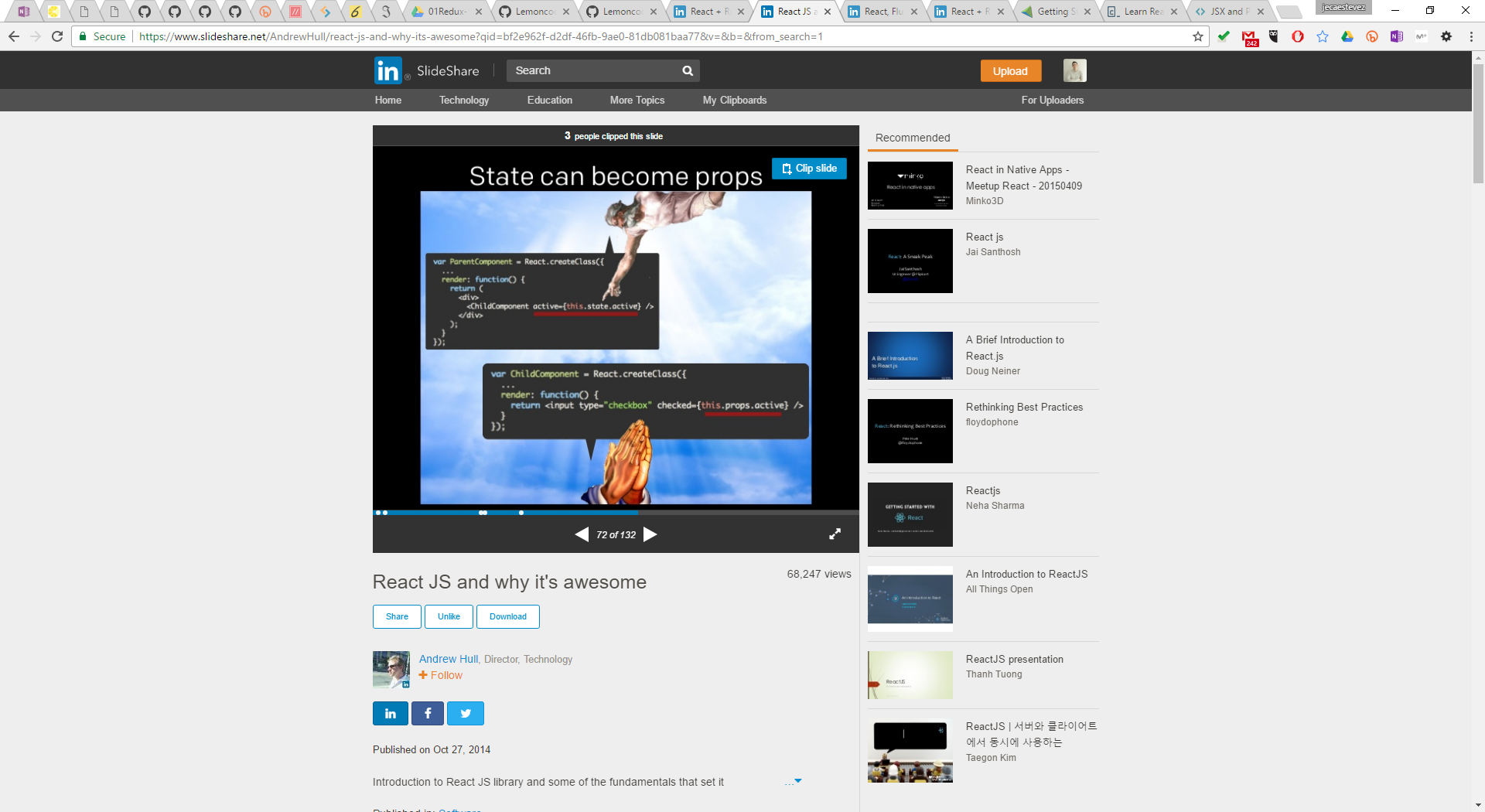The image size is (1485, 812).
Task: Open the user profile avatar menu
Action: pyautogui.click(x=1074, y=70)
